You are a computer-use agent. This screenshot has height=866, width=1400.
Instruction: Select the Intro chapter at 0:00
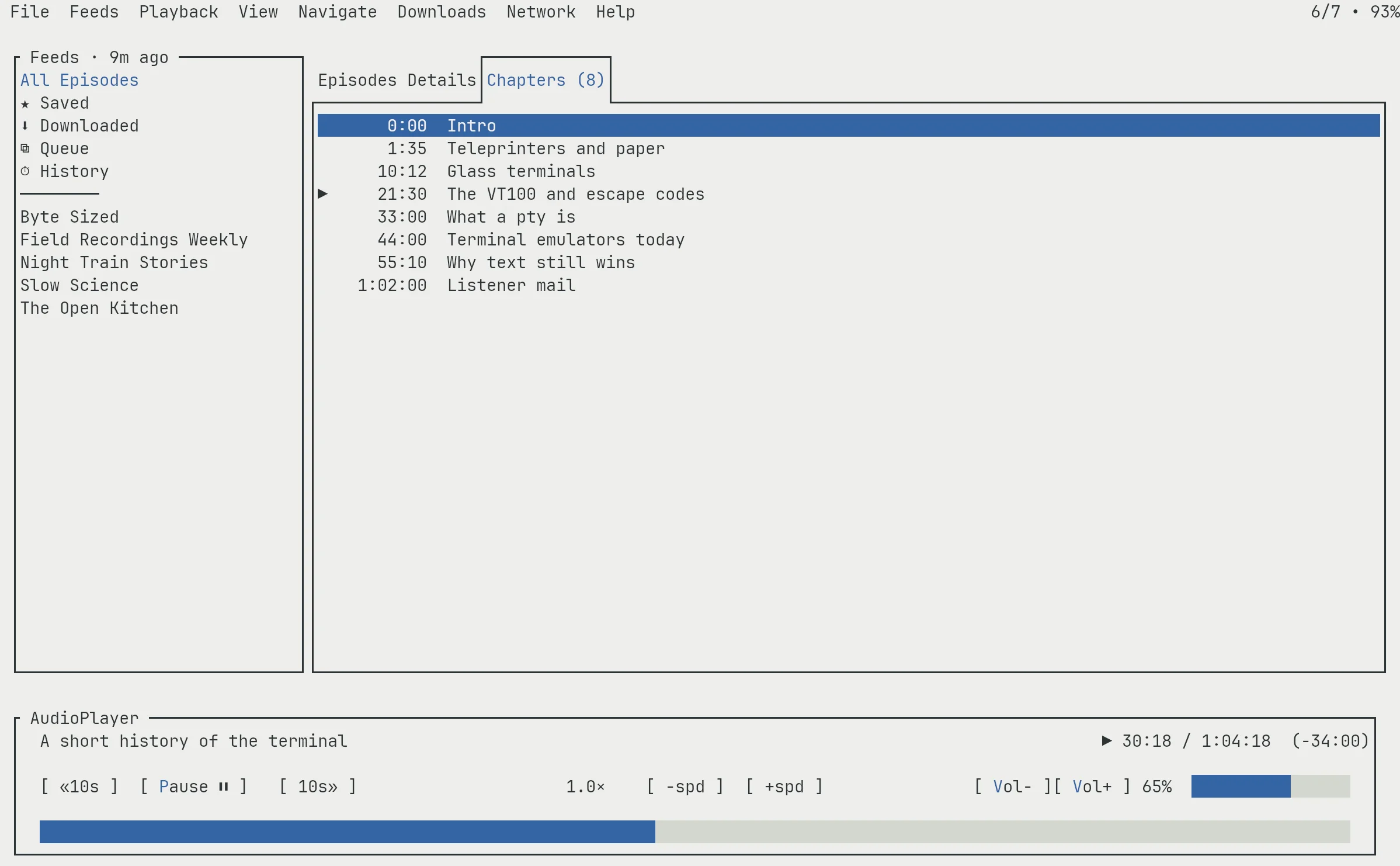(x=849, y=126)
